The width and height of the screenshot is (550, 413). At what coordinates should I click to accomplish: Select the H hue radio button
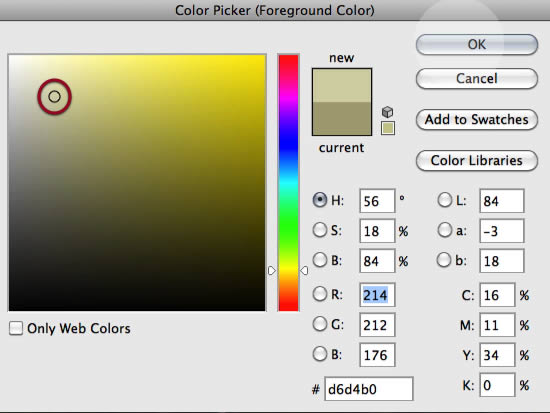(320, 200)
